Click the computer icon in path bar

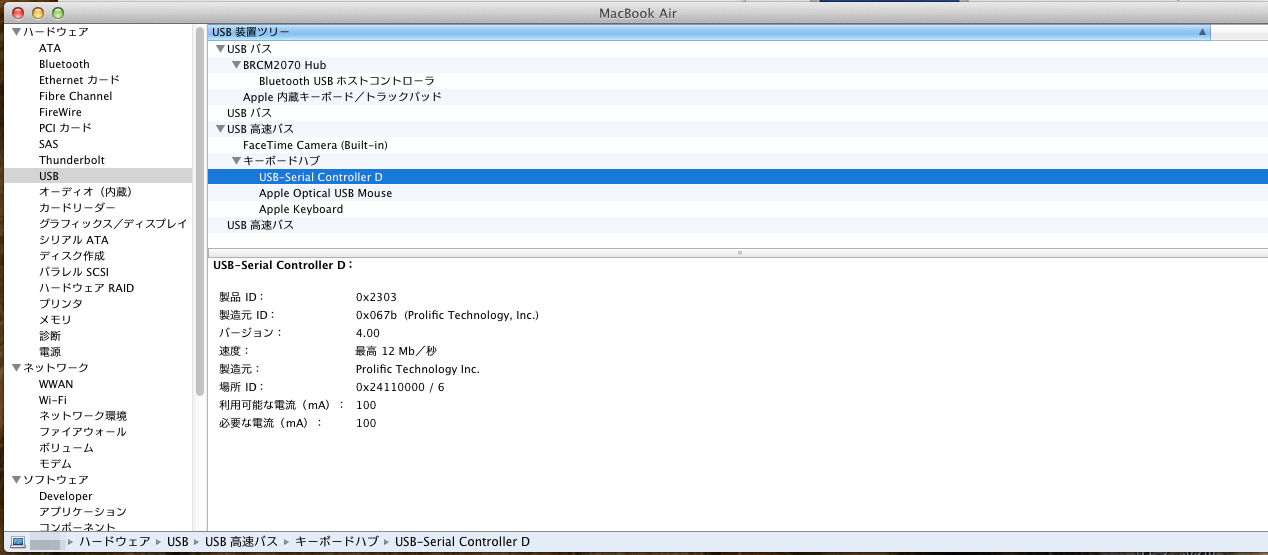click(x=17, y=542)
